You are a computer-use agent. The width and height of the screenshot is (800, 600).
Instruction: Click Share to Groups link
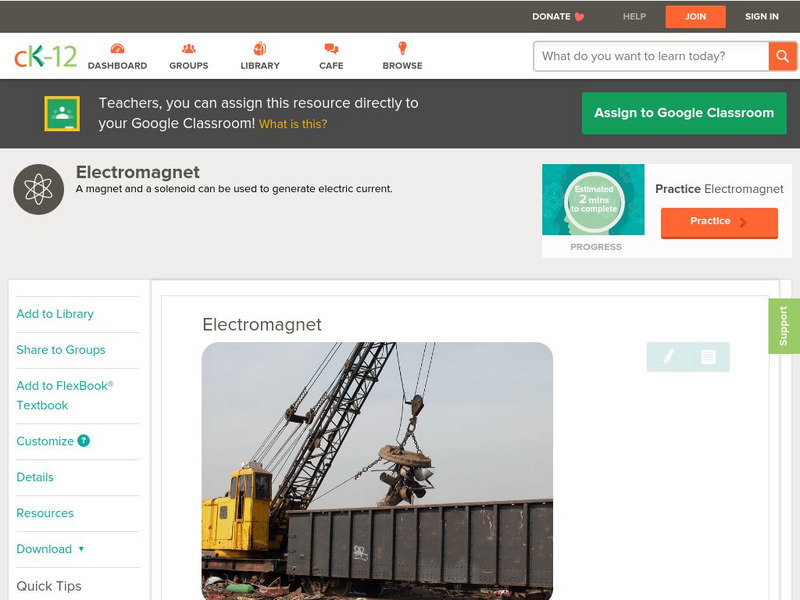(61, 350)
